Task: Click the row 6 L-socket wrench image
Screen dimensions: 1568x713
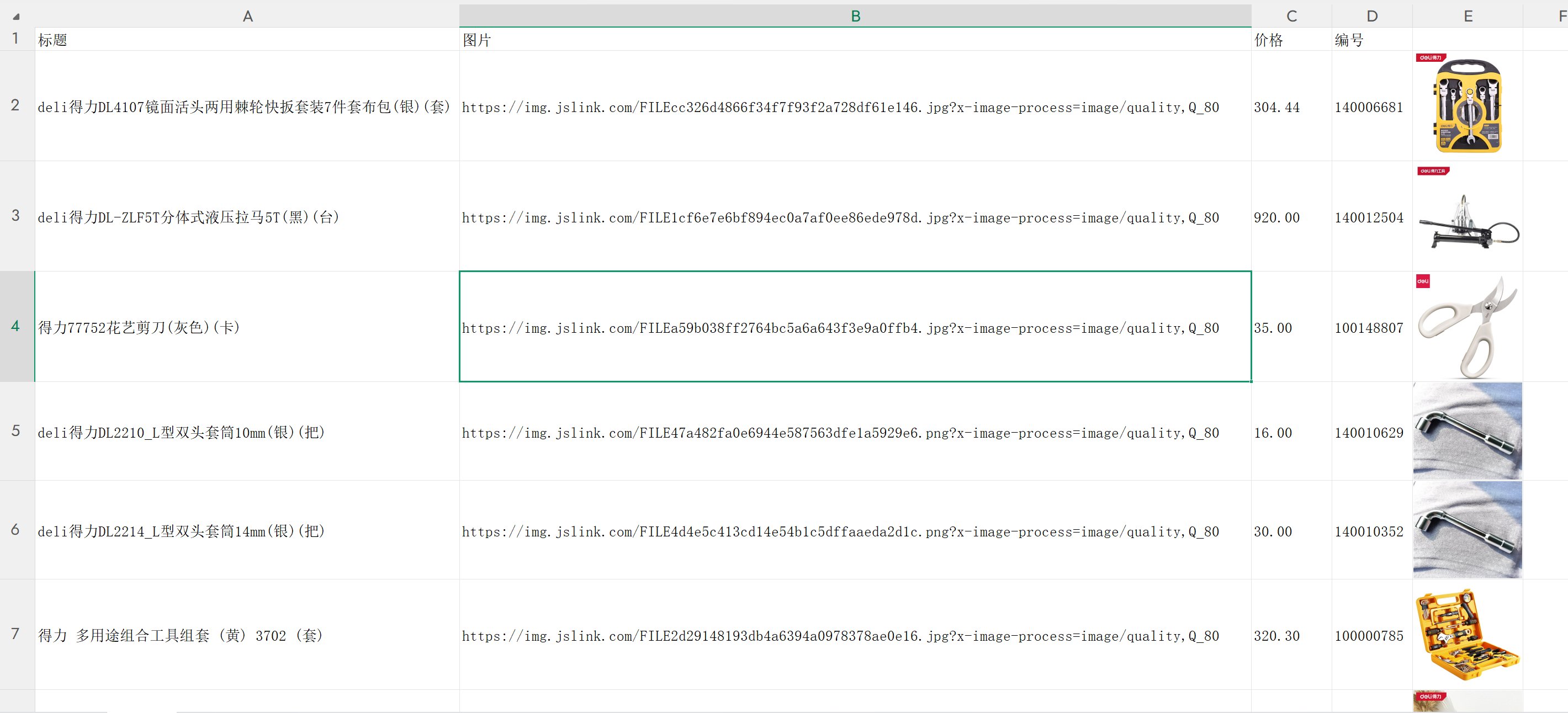Action: point(1467,530)
